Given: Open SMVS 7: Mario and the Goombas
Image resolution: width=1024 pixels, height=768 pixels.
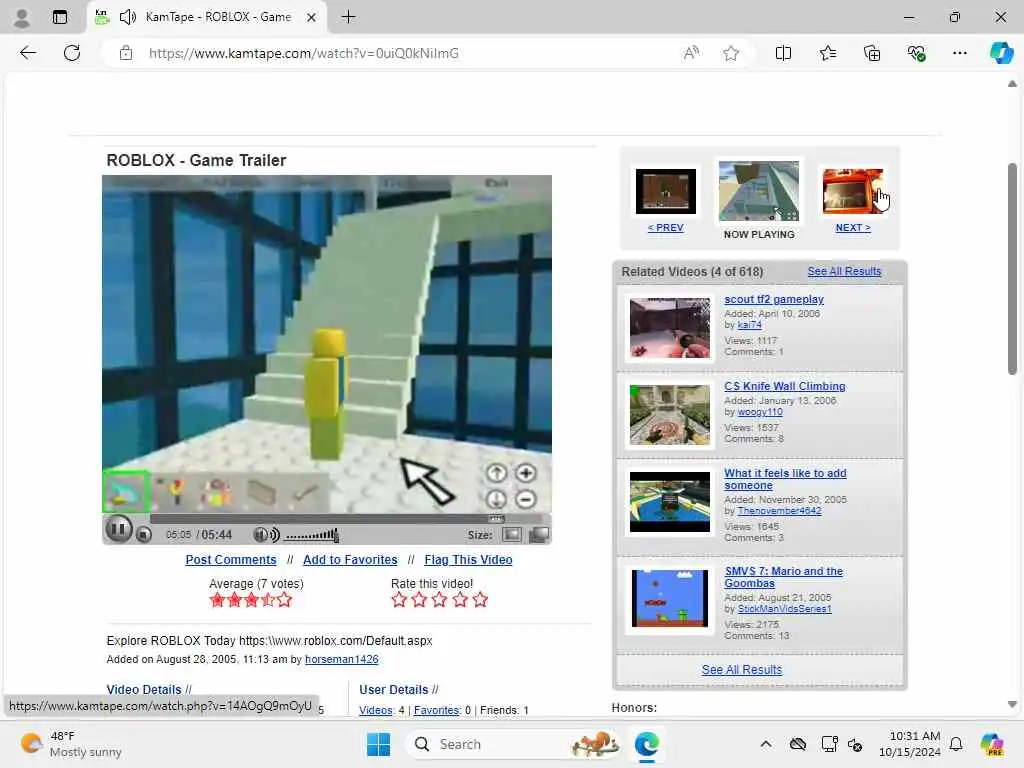Looking at the screenshot, I should coord(784,577).
